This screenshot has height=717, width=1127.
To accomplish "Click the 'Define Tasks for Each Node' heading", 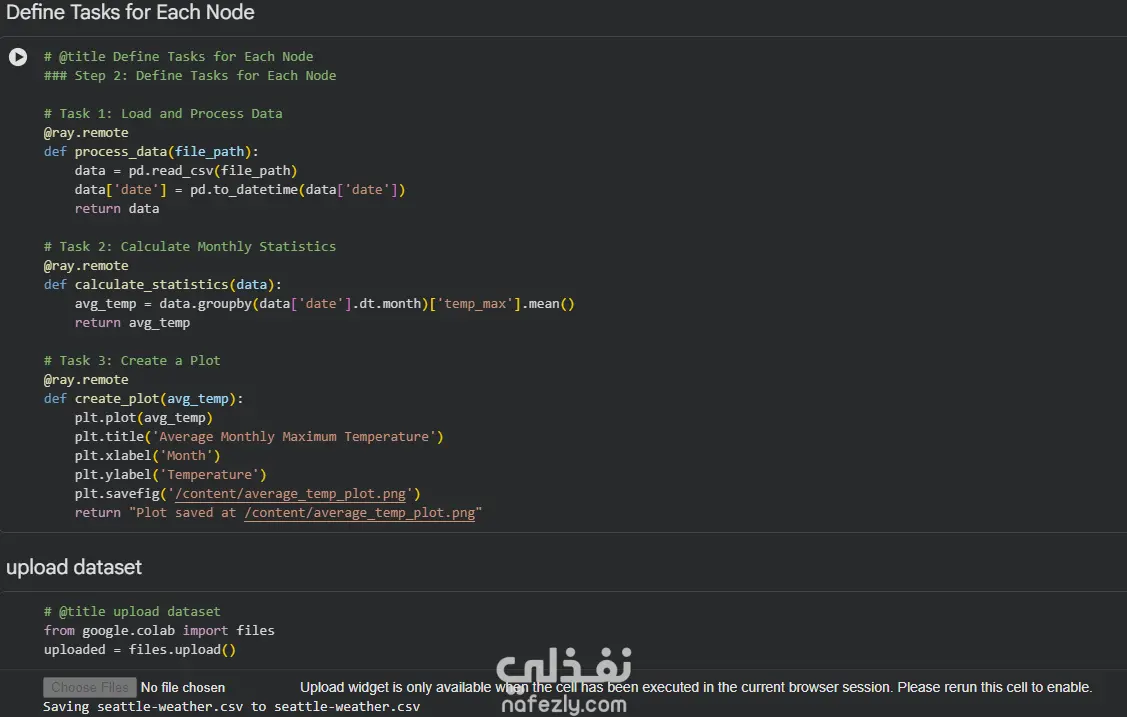I will 130,12.
